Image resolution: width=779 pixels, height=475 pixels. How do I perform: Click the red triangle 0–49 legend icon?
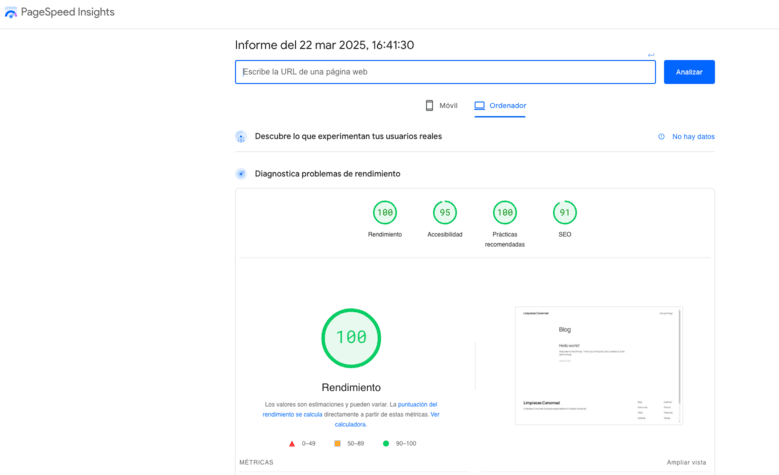pyautogui.click(x=292, y=443)
